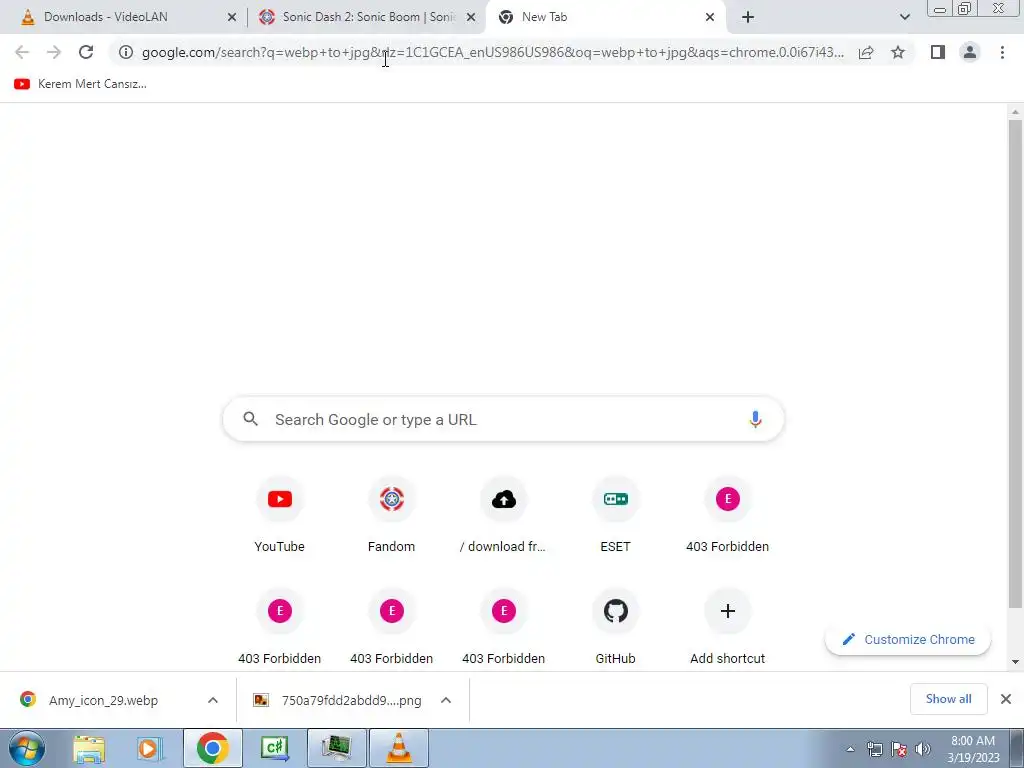Open the YouTube shortcut
This screenshot has width=1024, height=768.
[280, 516]
